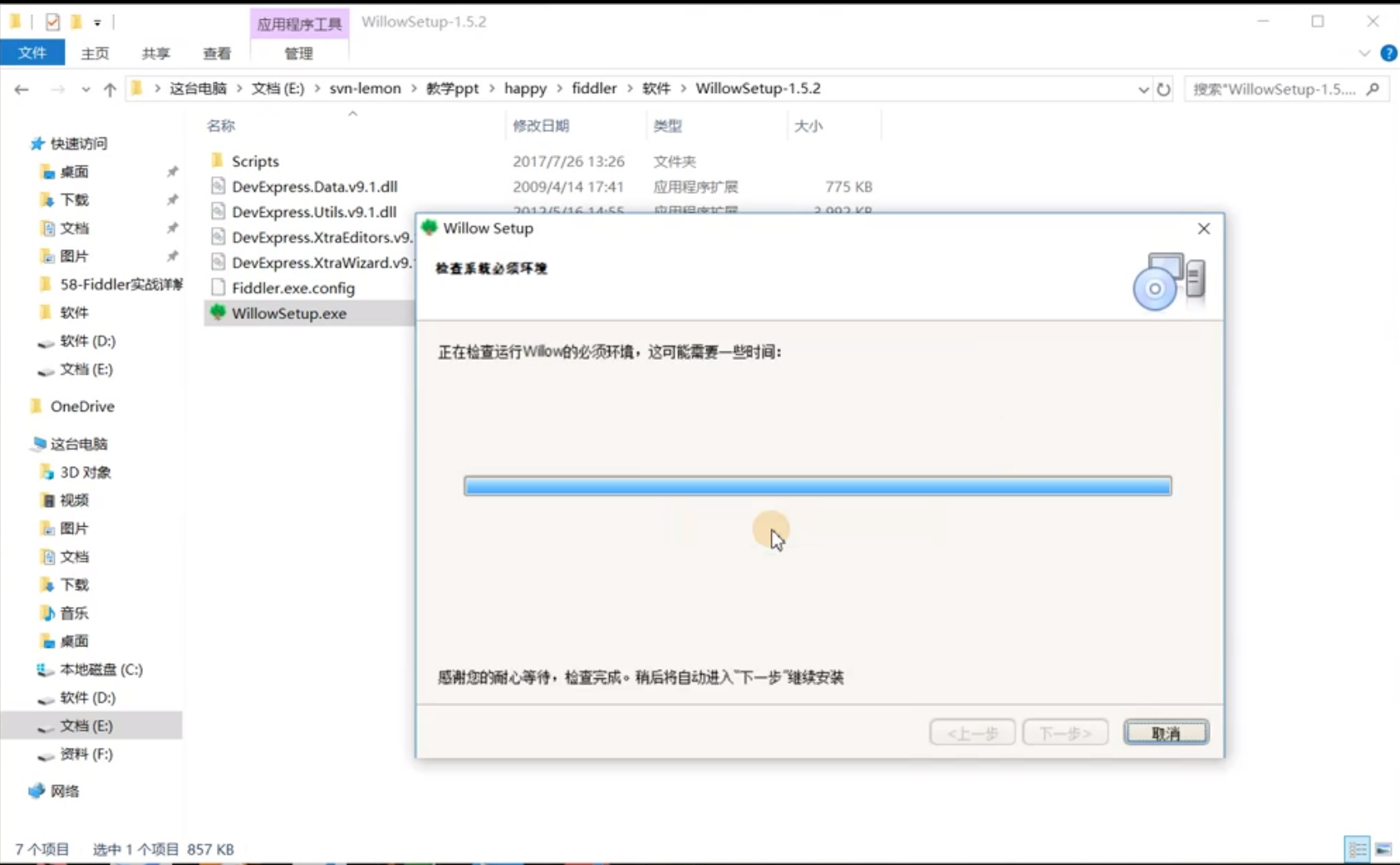Click the search magnifier icon
The image size is (1400, 865).
(1373, 89)
